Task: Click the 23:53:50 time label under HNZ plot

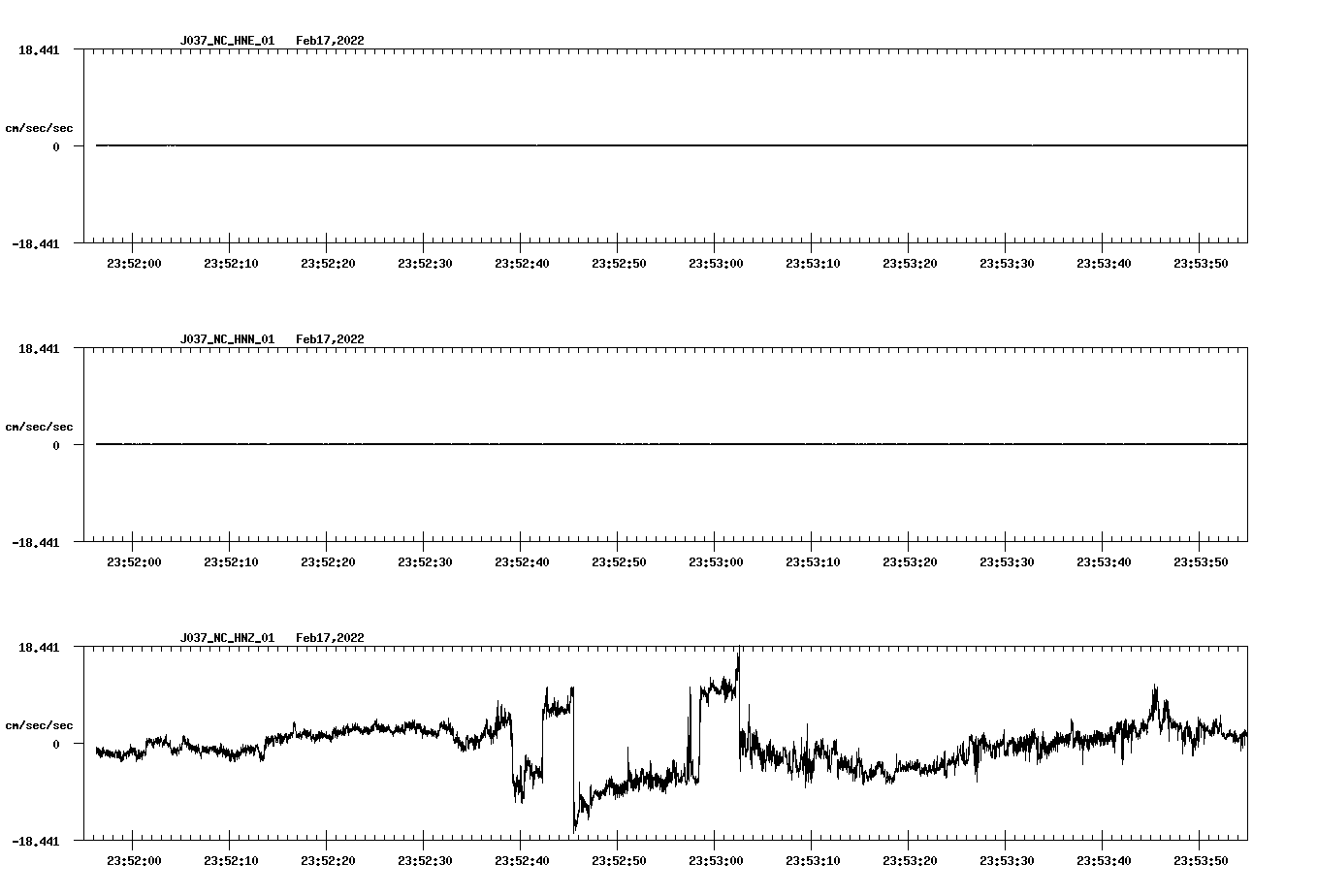Action: [1201, 861]
